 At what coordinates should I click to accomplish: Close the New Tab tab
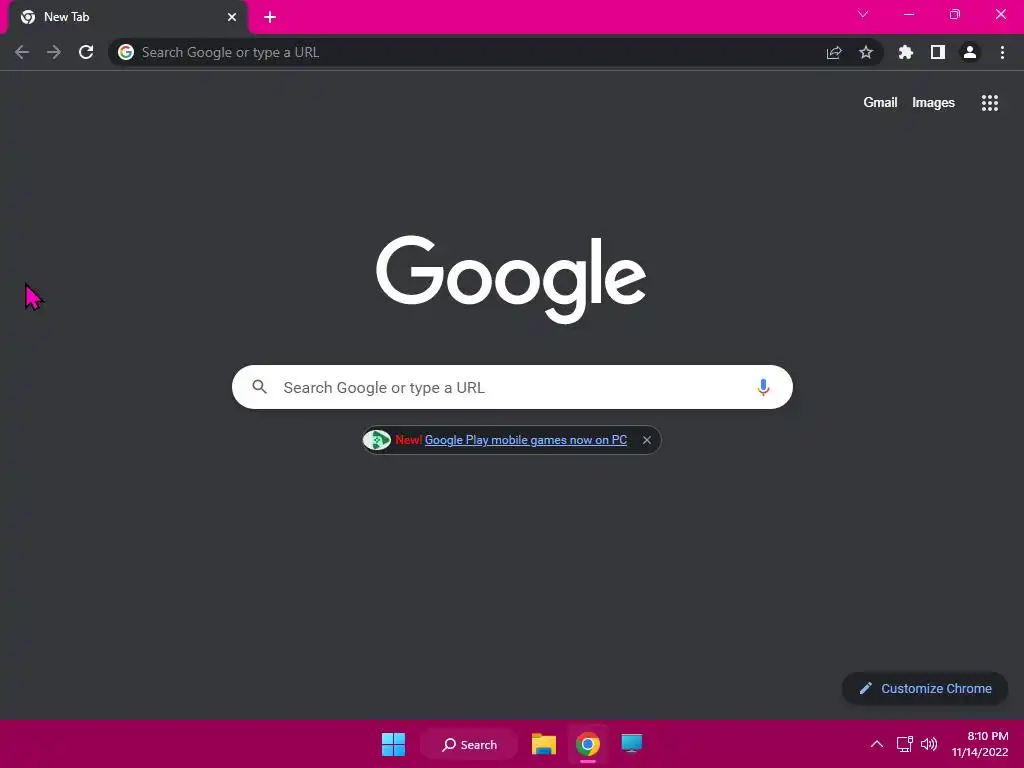tap(232, 17)
